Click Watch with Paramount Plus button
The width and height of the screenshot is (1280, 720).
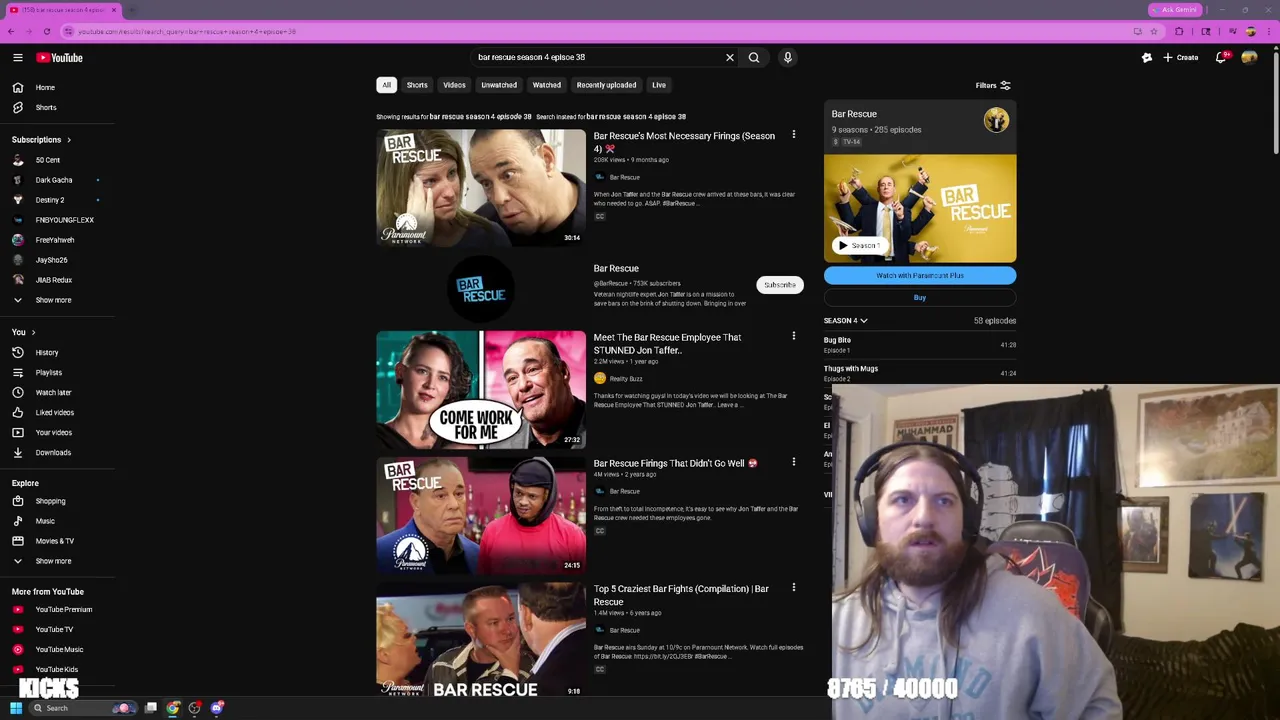pyautogui.click(x=920, y=276)
